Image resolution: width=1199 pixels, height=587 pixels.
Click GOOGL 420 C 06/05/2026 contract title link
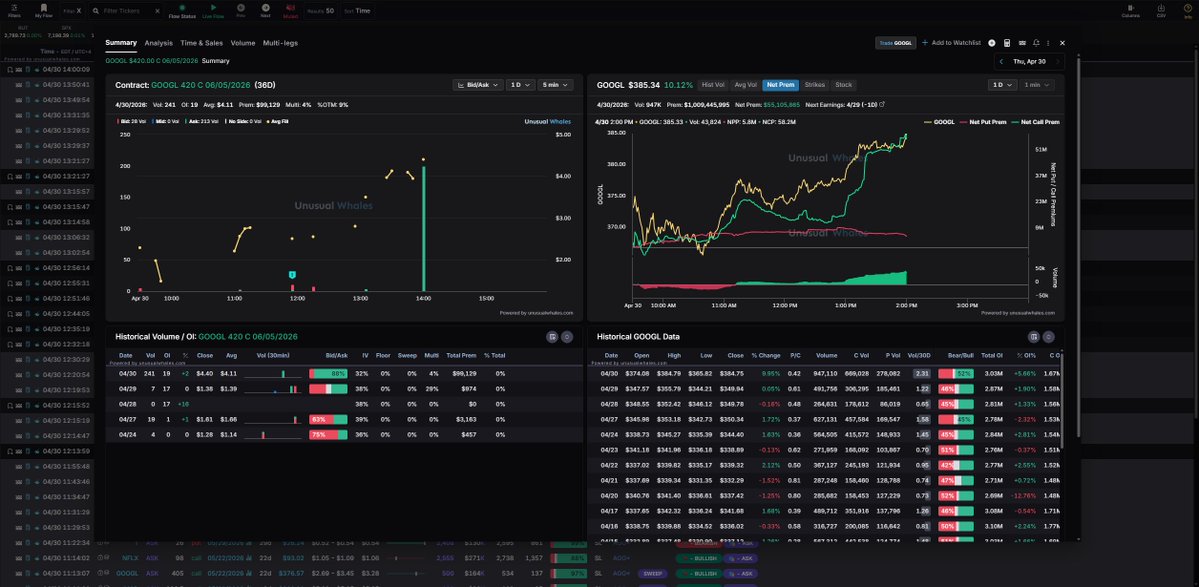pyautogui.click(x=201, y=85)
